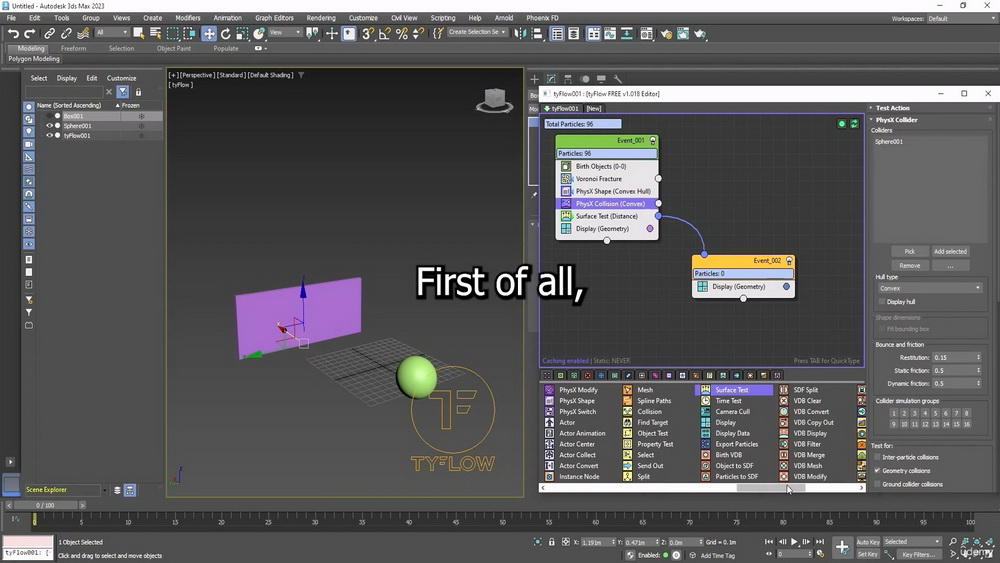
Task: Uncheck Geometry collisions checkbox
Action: pos(878,471)
